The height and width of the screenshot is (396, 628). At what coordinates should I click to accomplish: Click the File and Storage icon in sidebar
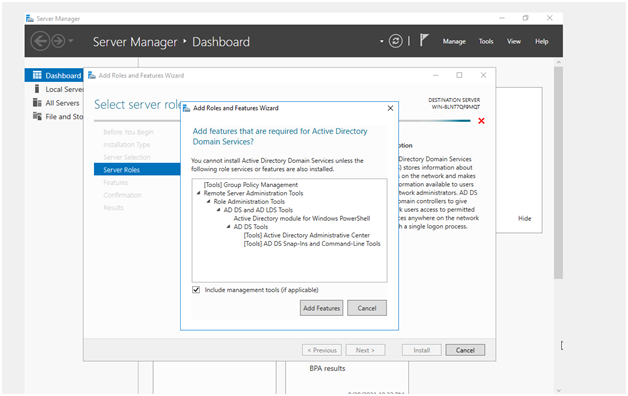[x=37, y=116]
